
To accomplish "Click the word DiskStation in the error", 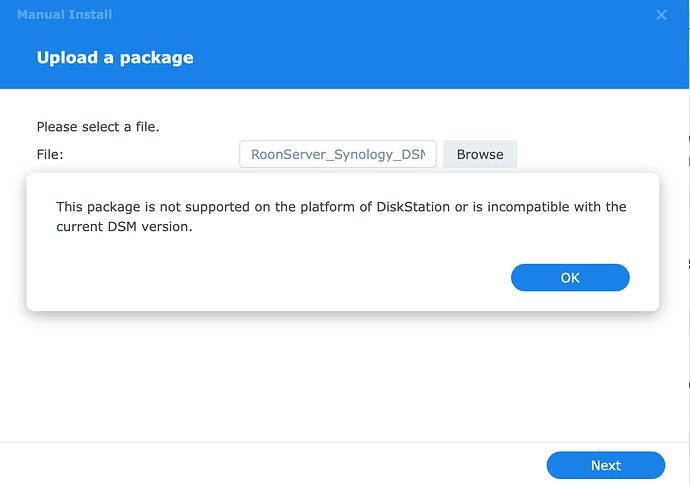I will coord(413,207).
